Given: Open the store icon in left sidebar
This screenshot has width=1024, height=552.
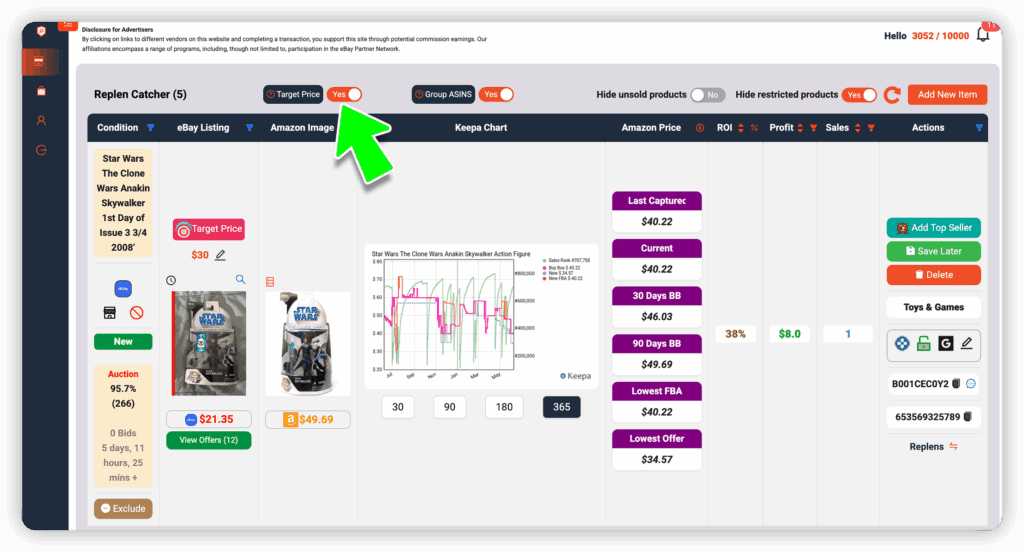Looking at the screenshot, I should point(39,61).
